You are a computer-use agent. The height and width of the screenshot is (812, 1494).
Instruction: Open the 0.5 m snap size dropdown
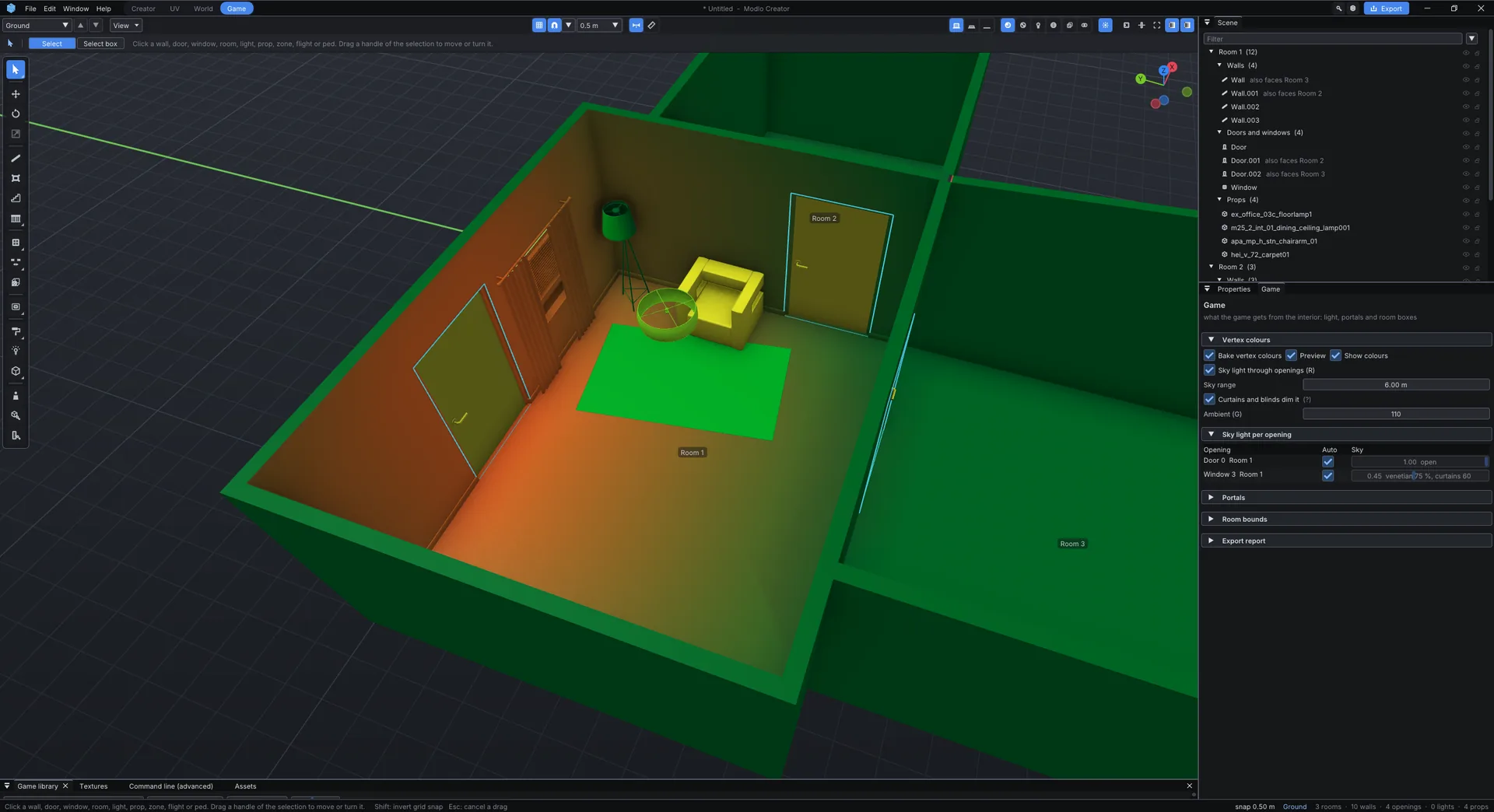[598, 26]
